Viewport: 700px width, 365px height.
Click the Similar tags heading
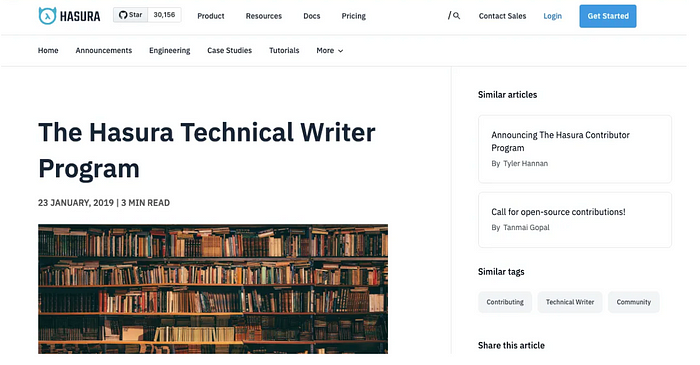(x=501, y=272)
